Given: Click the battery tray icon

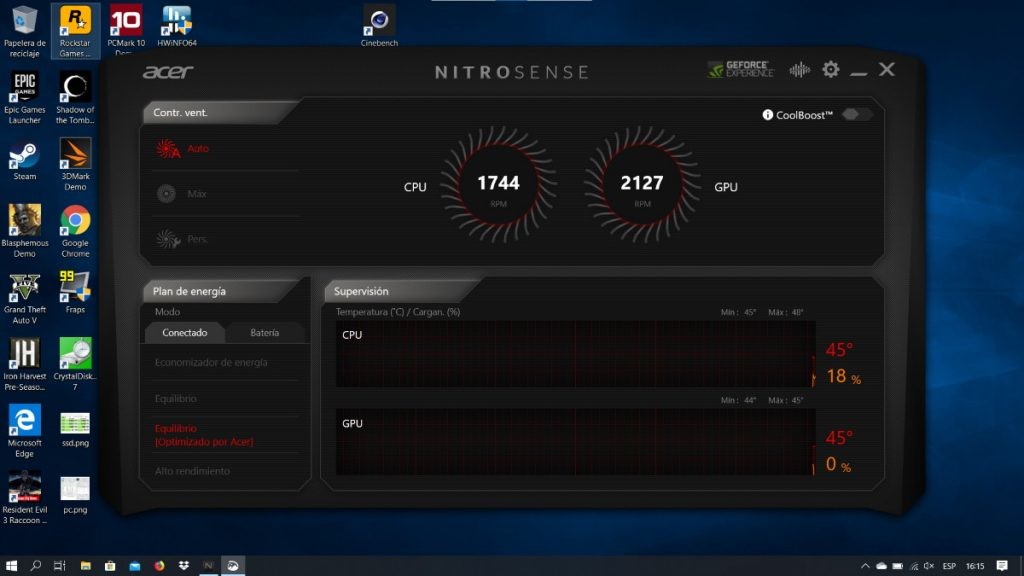Looking at the screenshot, I should point(898,566).
